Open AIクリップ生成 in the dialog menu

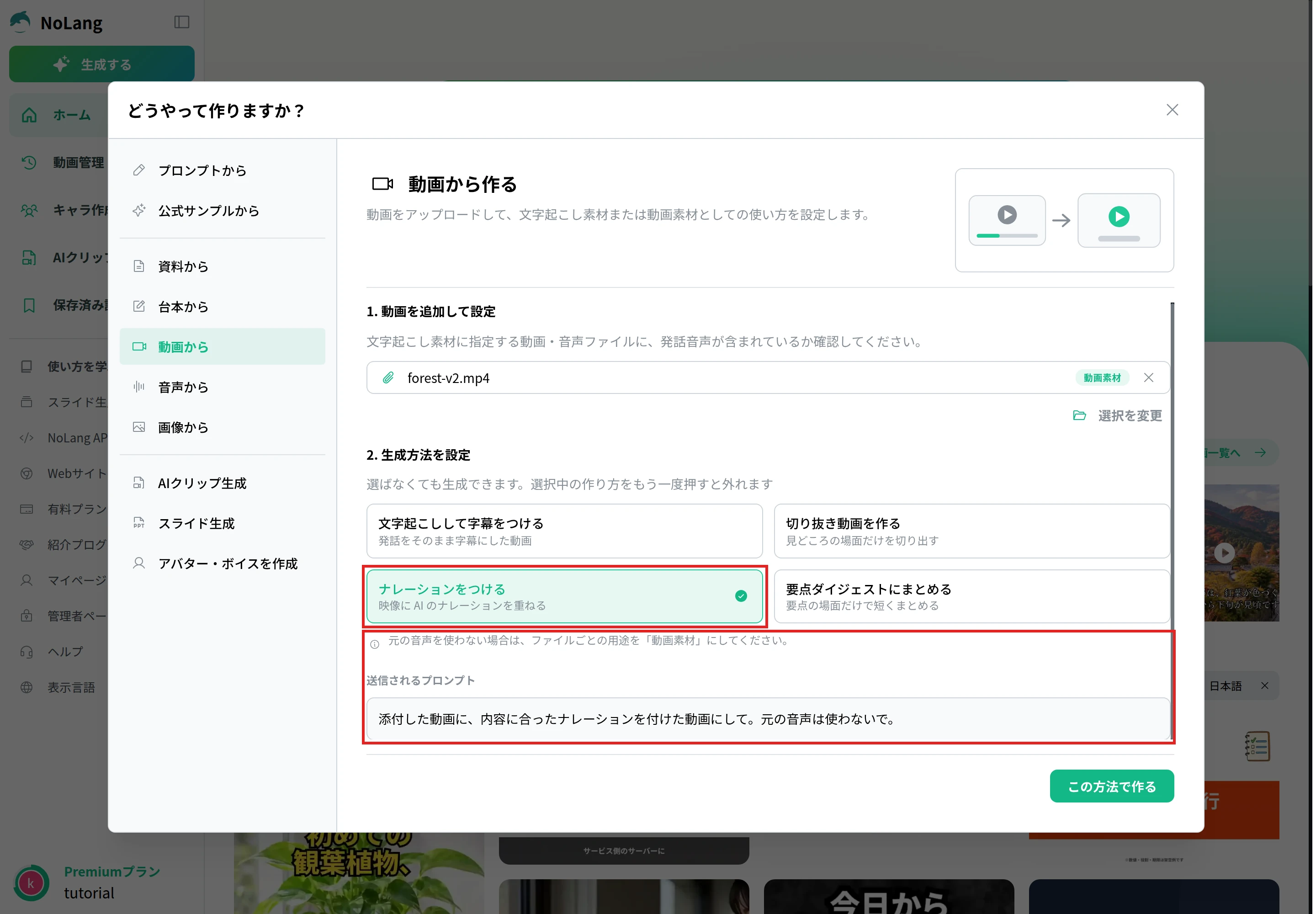(222, 484)
